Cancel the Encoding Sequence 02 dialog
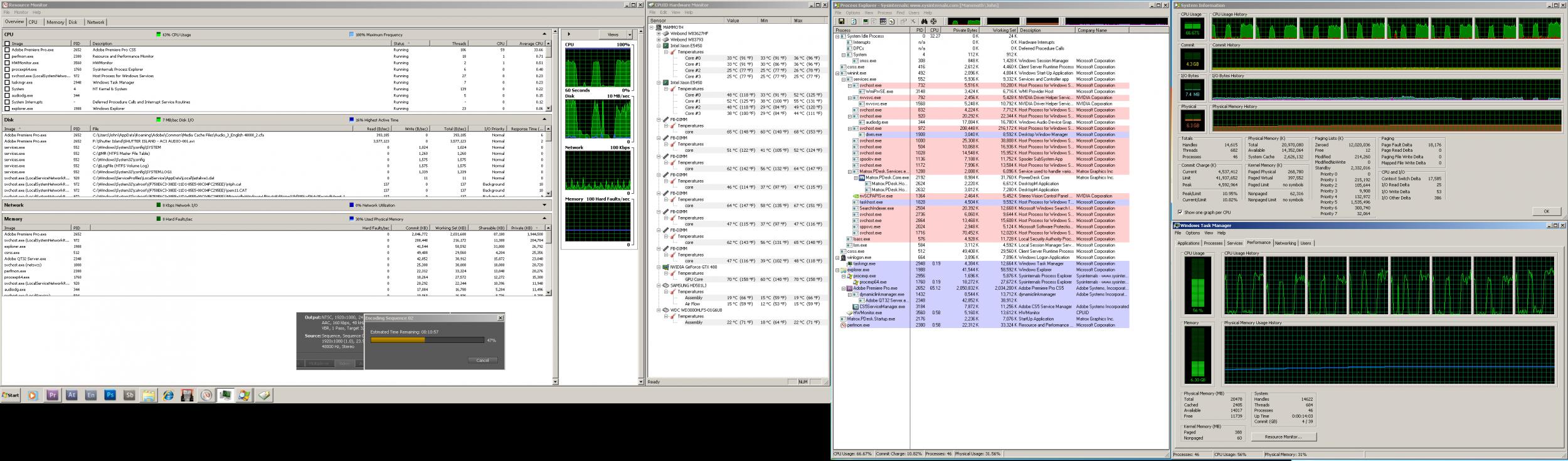Image resolution: width=1568 pixels, height=461 pixels. (x=482, y=361)
